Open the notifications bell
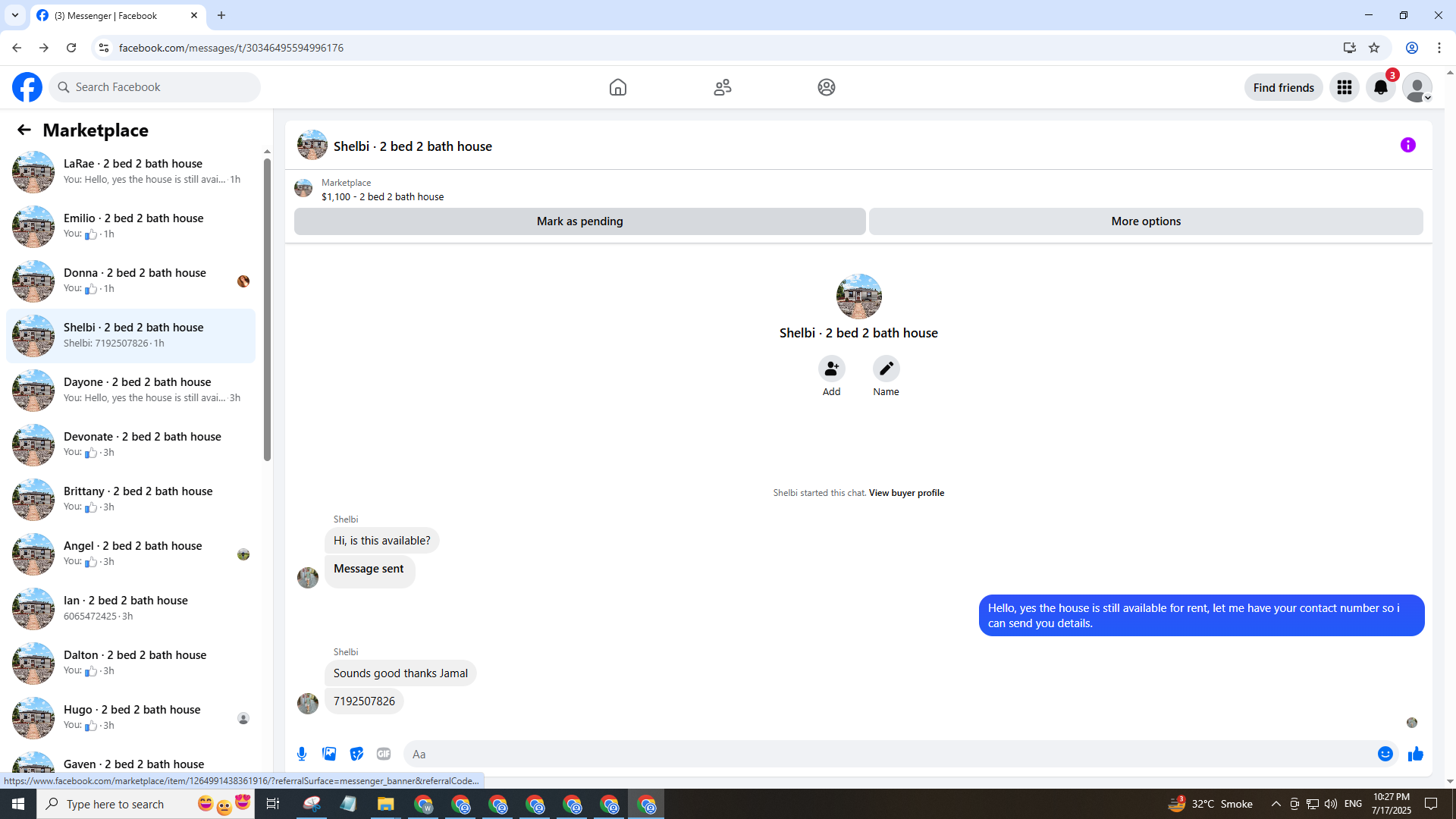Screen dimensions: 1456x819 click(x=1381, y=87)
